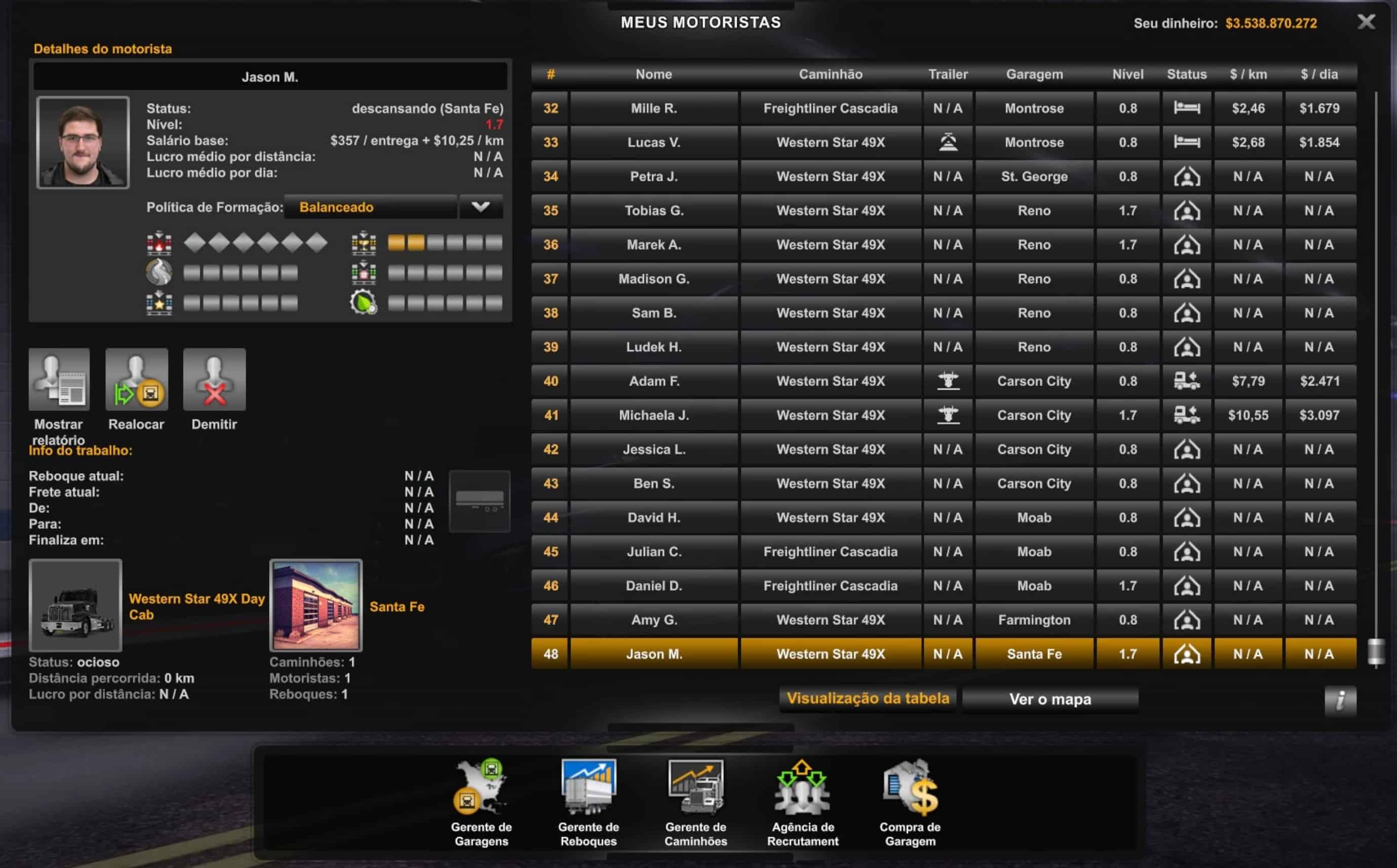Sort table by Nível column header
This screenshot has width=1397, height=868.
(1127, 74)
